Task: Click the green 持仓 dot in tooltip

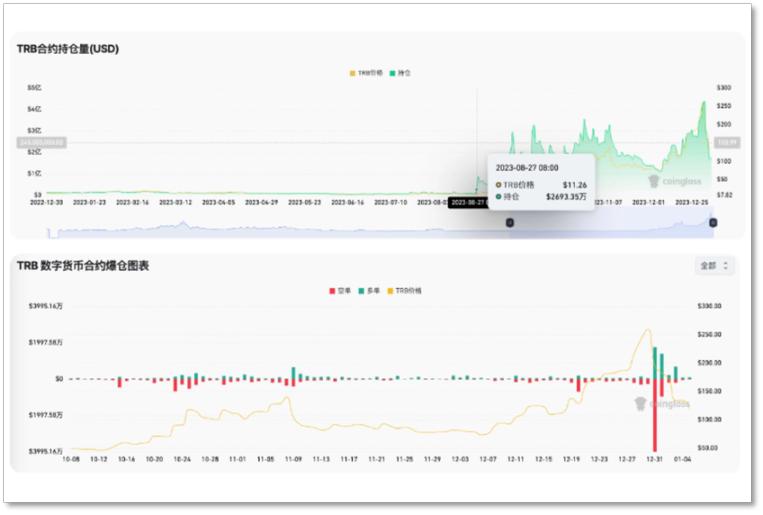Action: pyautogui.click(x=498, y=197)
